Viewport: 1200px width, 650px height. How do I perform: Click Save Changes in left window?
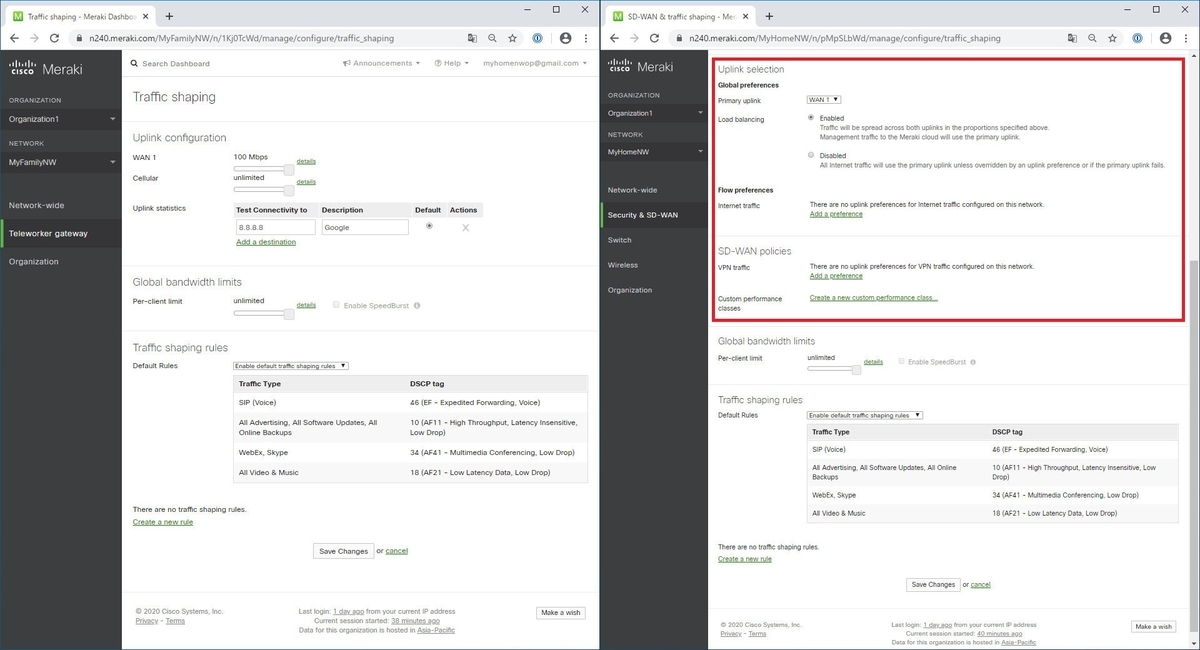(x=343, y=551)
